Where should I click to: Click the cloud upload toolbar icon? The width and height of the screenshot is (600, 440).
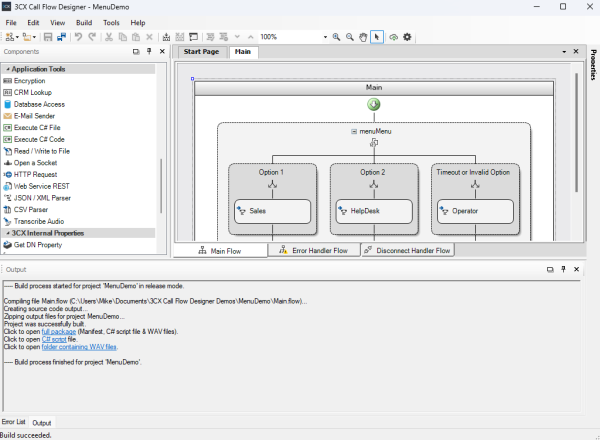point(393,37)
